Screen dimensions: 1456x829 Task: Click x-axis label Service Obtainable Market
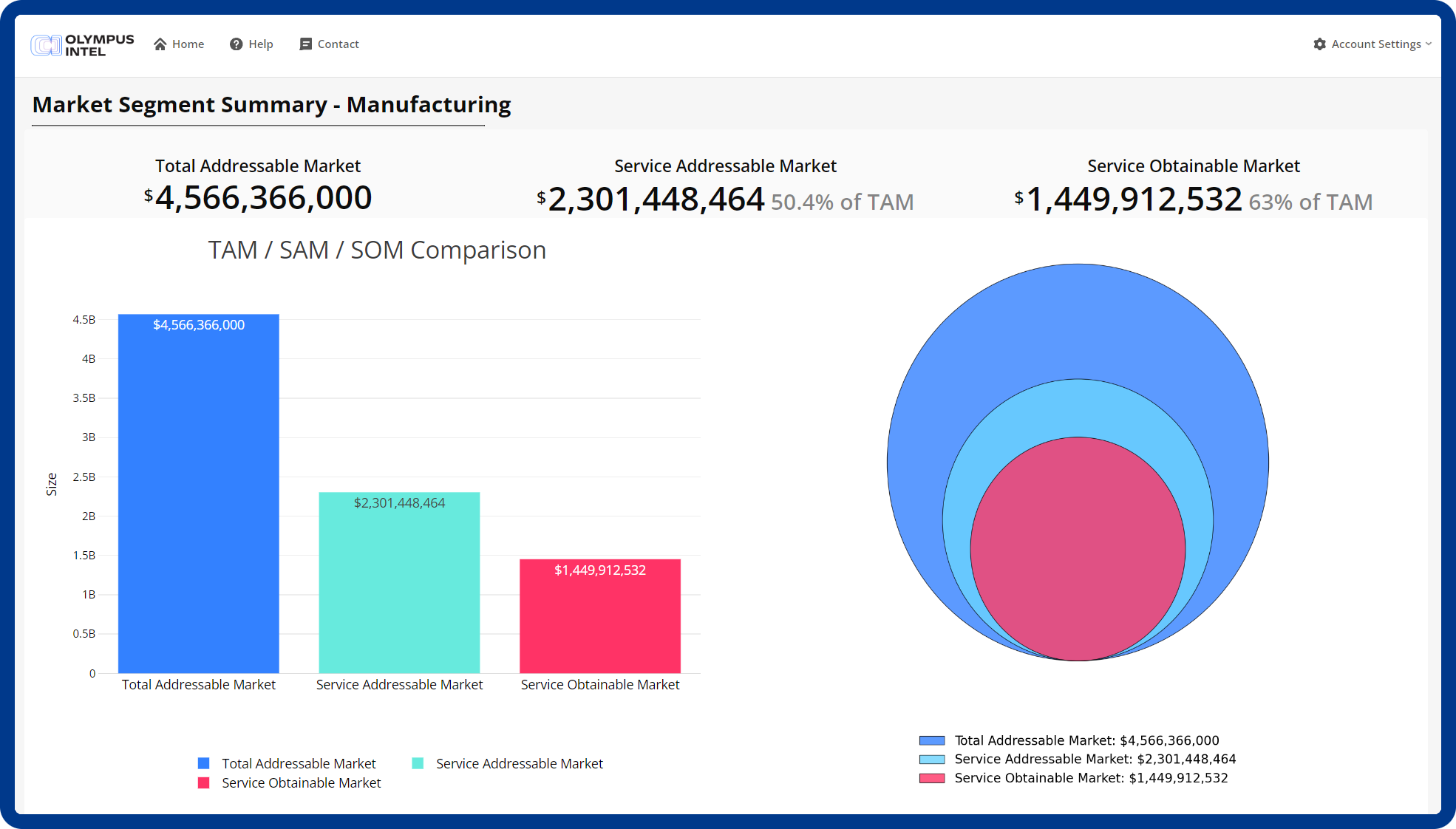point(600,684)
